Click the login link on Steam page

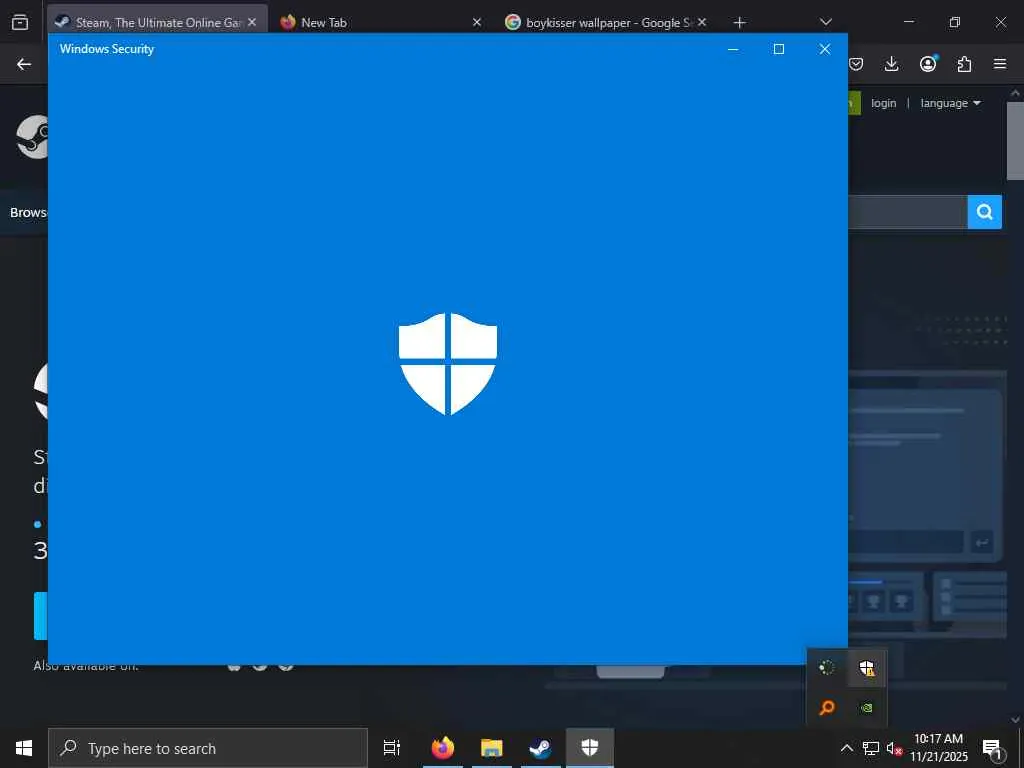click(884, 103)
